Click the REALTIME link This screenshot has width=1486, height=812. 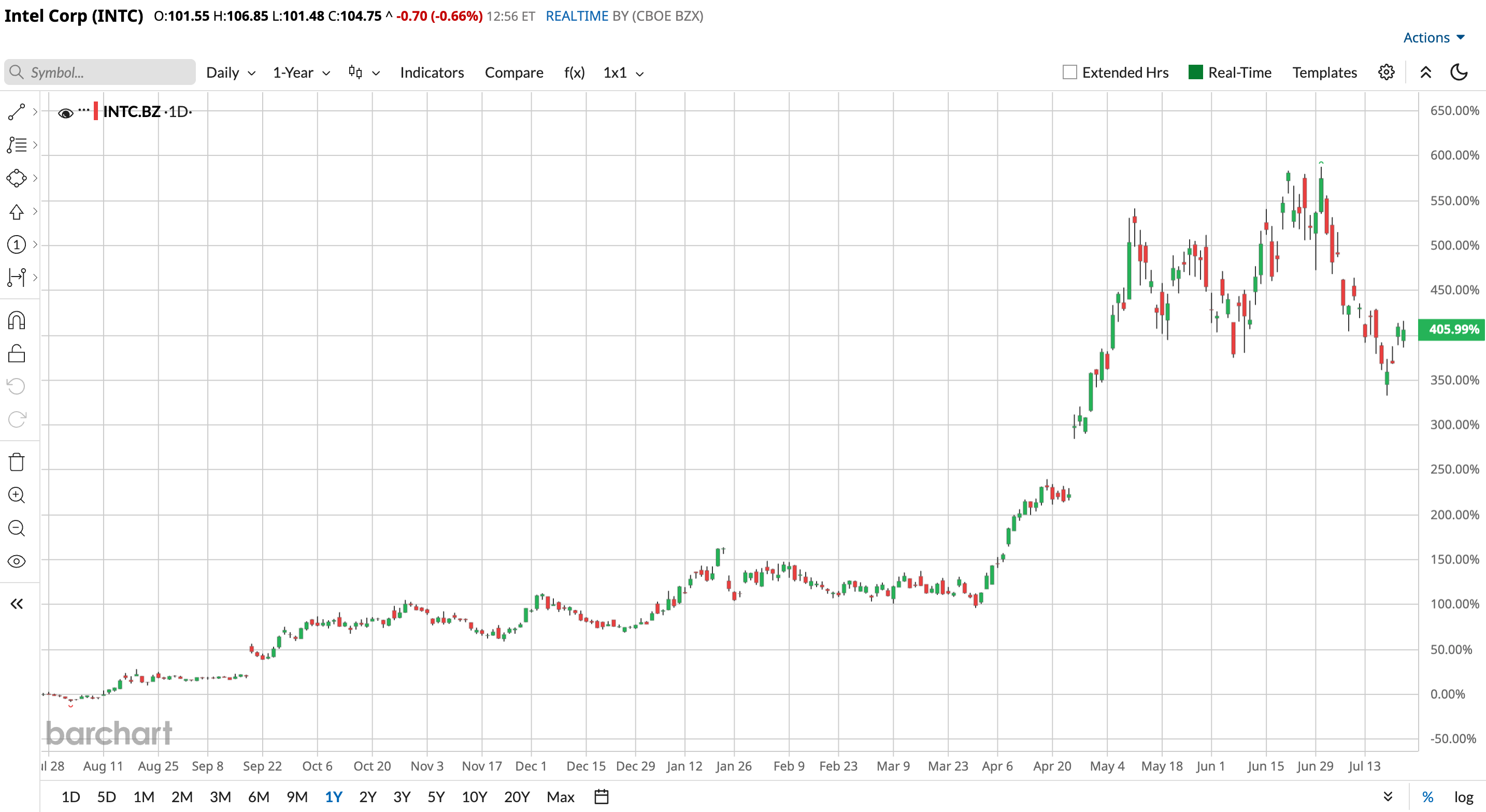[x=577, y=16]
